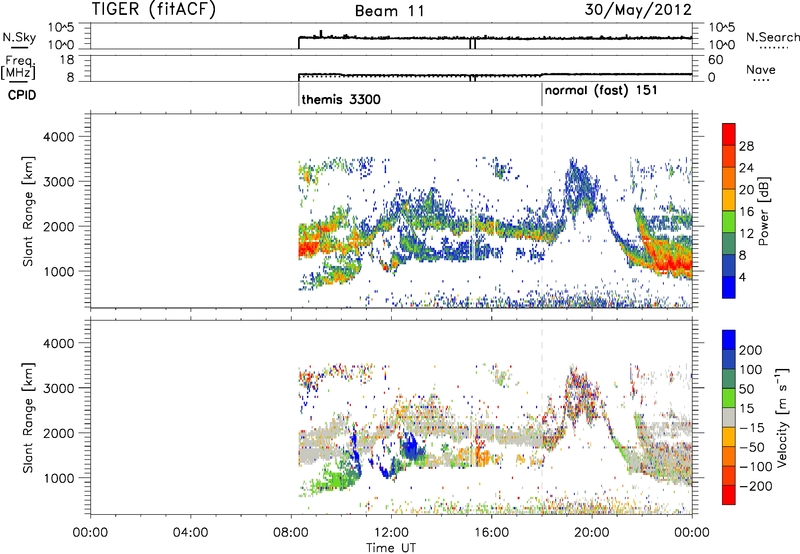Click the "Time UT" axis label
800x554 pixels.
(x=391, y=548)
